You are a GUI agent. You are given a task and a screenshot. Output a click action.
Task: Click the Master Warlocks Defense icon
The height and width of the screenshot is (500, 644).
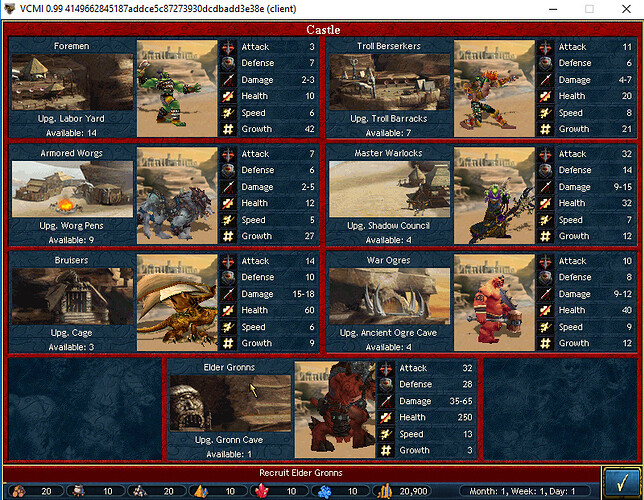click(545, 170)
